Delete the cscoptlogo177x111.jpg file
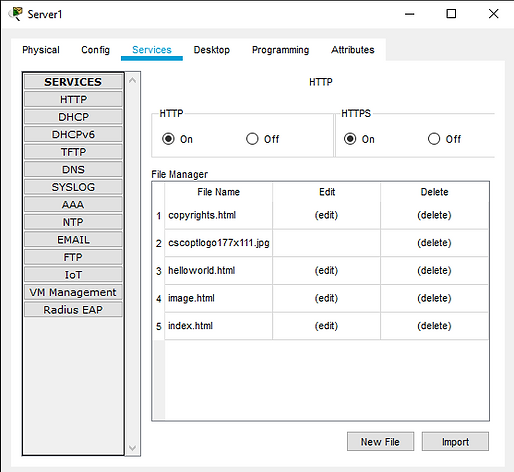Screen dimensions: 514x472 (x=434, y=243)
